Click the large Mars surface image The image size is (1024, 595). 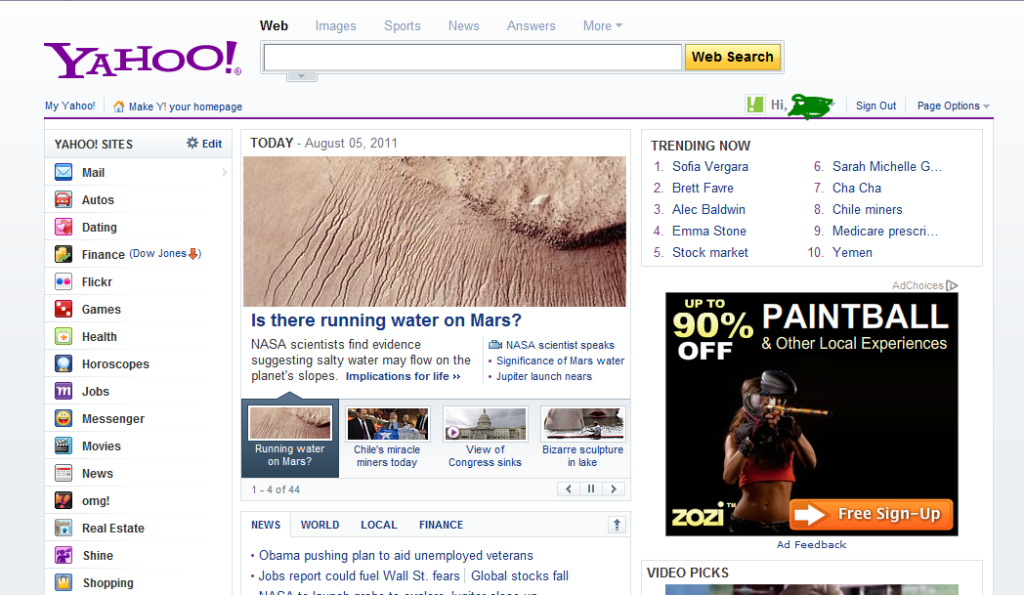point(434,231)
